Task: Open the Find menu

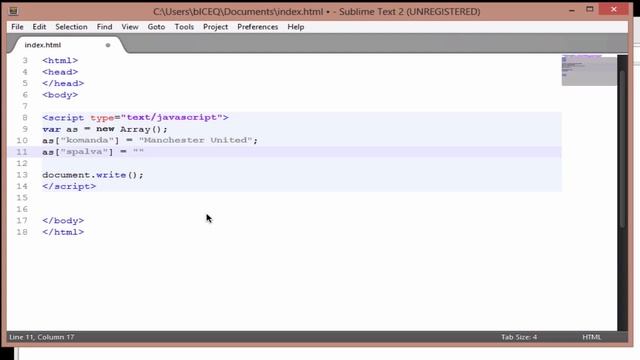Action: click(x=104, y=27)
